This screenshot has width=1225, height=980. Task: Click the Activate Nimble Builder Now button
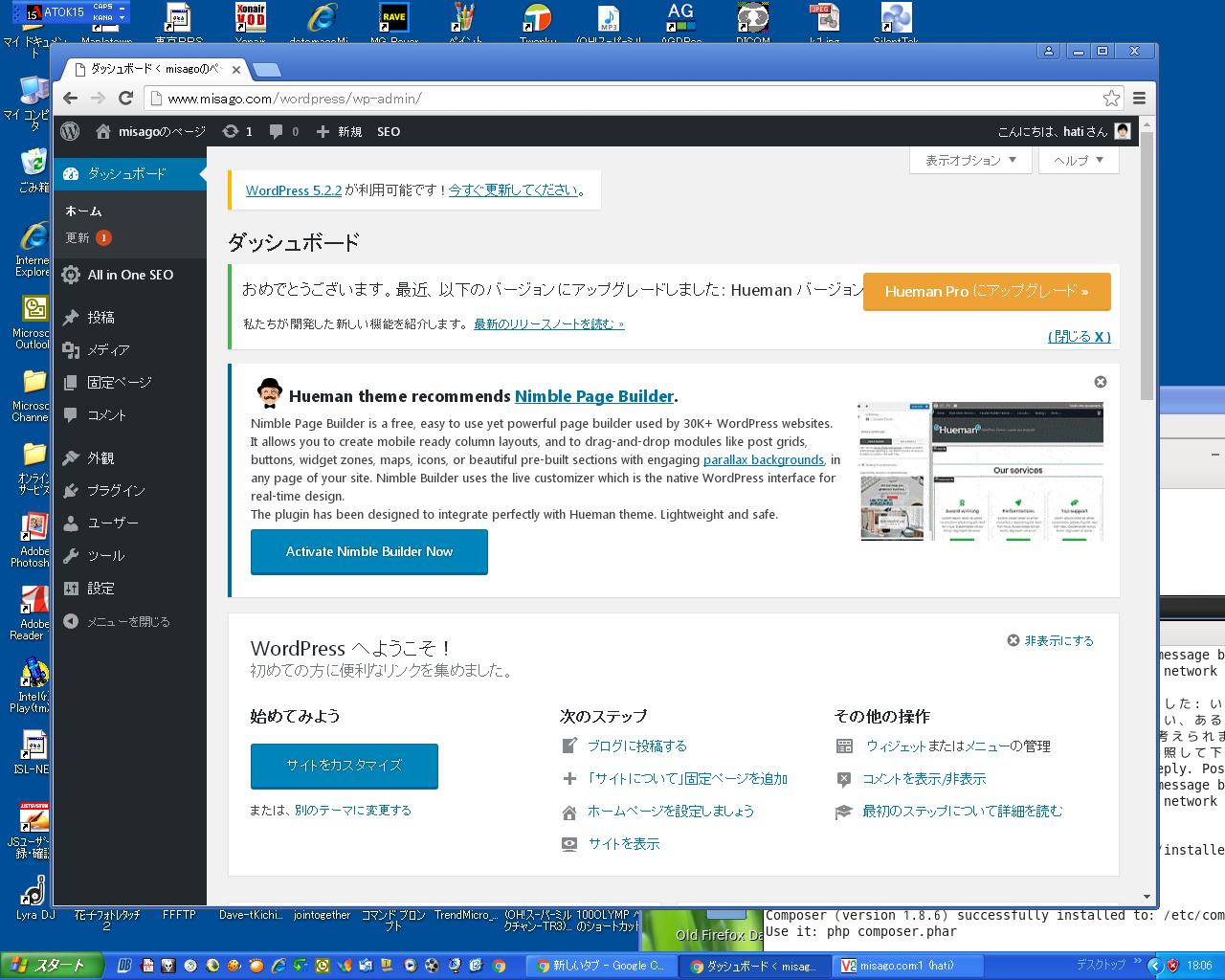tap(369, 551)
